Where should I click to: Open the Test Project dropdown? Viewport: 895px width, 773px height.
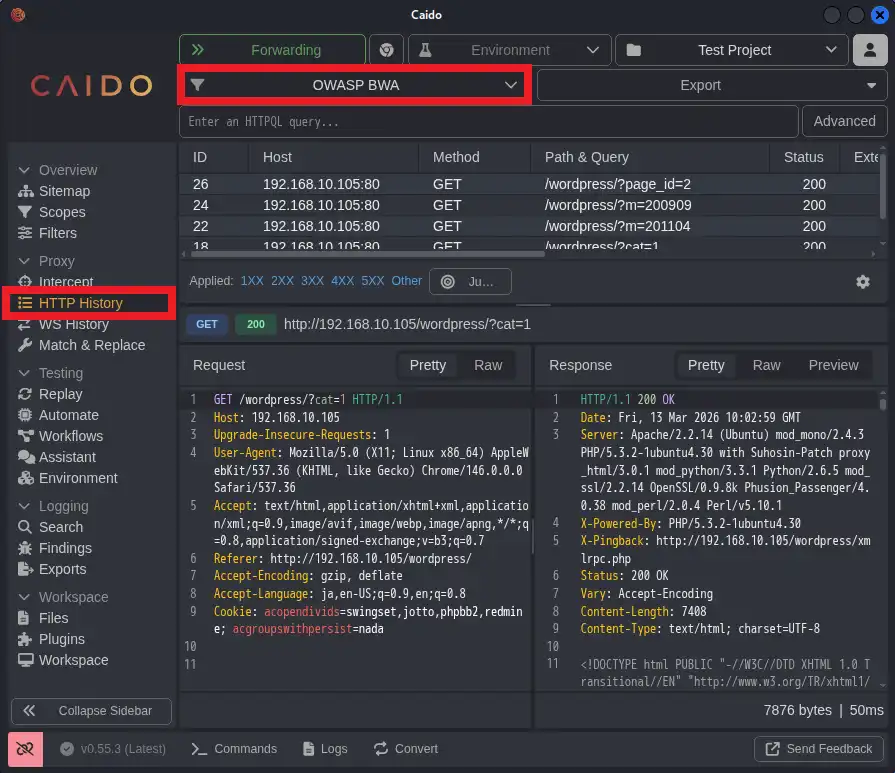click(x=732, y=50)
